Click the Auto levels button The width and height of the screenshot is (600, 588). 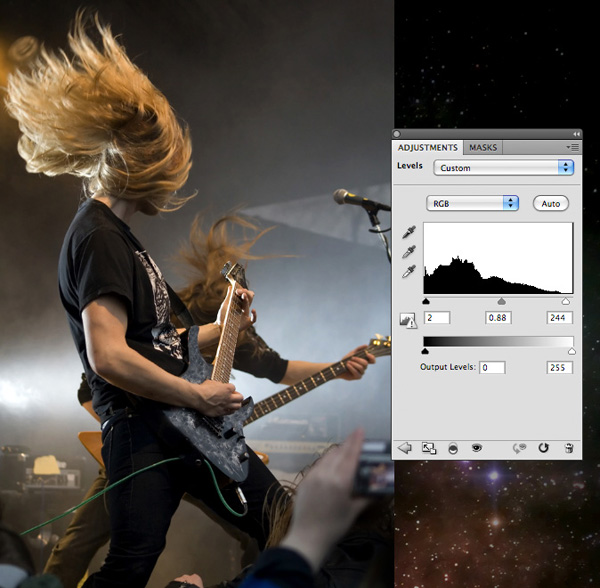tap(551, 204)
